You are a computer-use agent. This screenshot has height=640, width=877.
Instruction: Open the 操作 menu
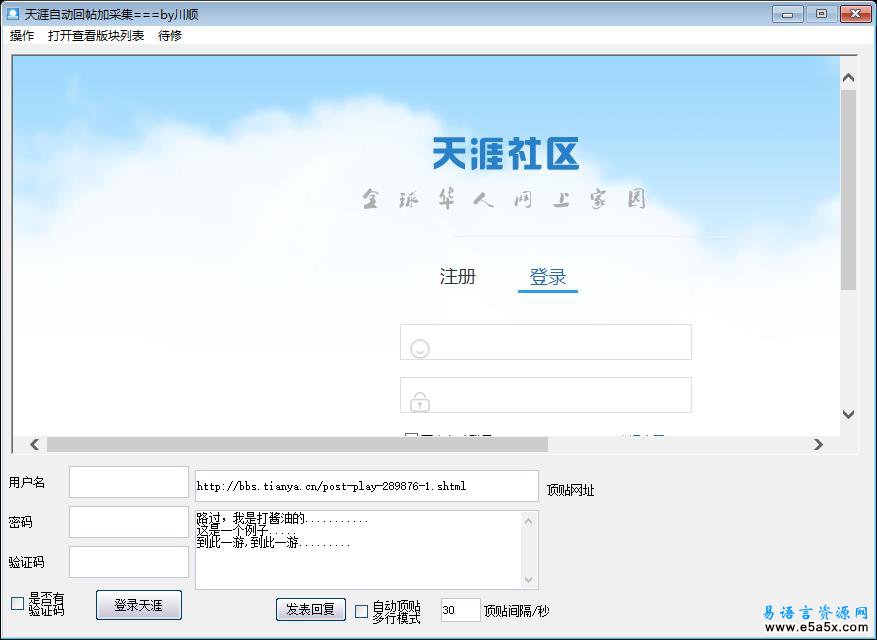tap(21, 35)
